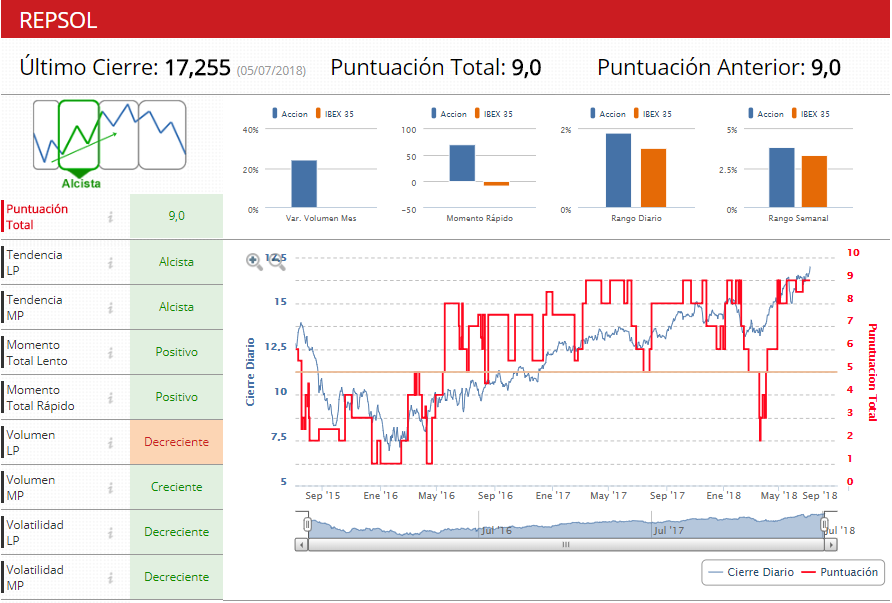The width and height of the screenshot is (892, 603).
Task: Open info icon for Volatilidad MP
Action: tap(110, 577)
